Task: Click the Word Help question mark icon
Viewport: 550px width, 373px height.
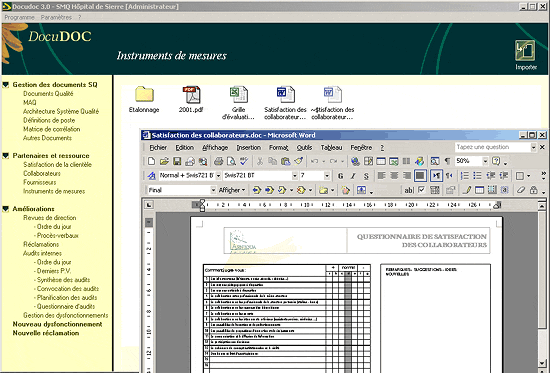Action: (x=496, y=161)
